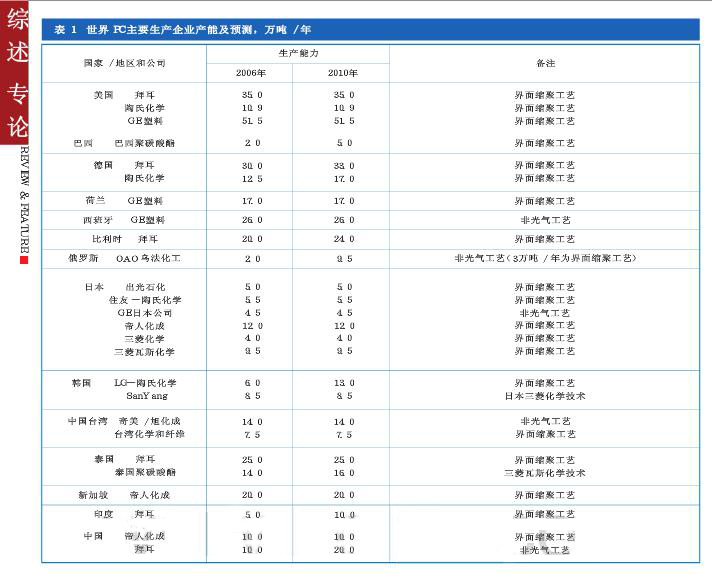712x573 pixels.
Task: Select the GE日本公司 entry
Action: (145, 313)
